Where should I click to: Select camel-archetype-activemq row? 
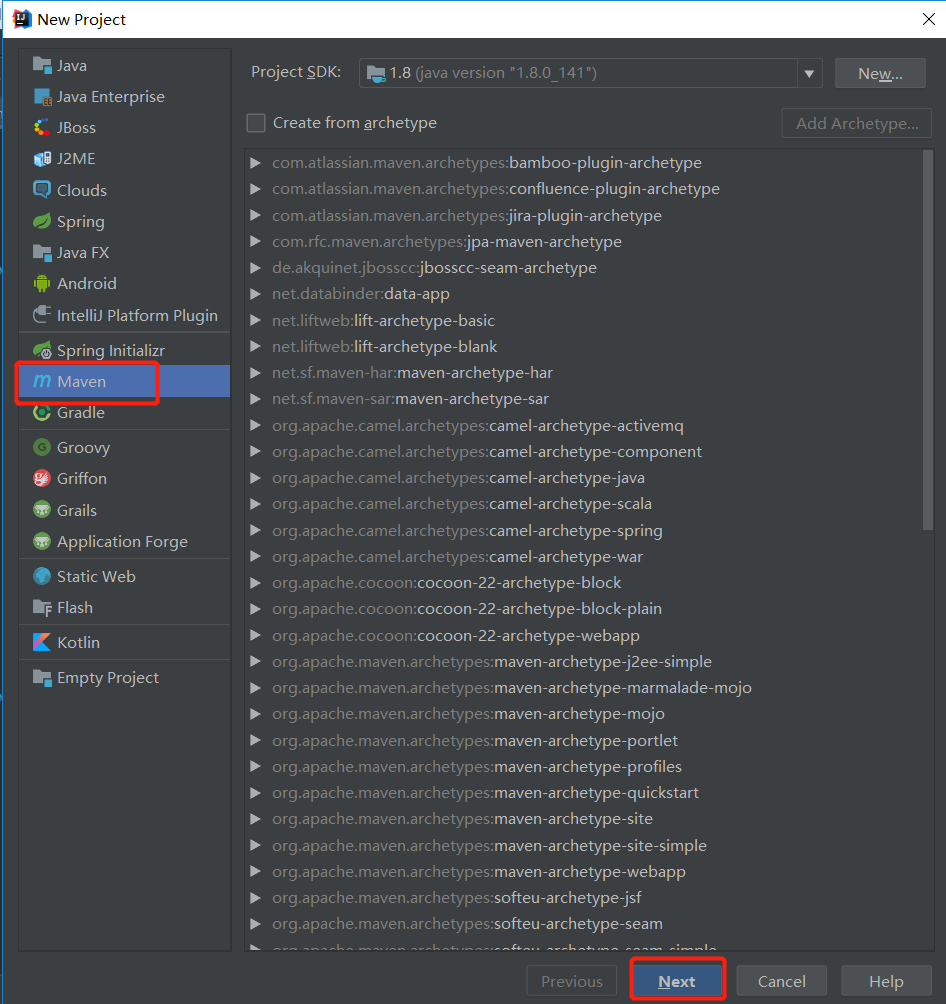tap(583, 425)
